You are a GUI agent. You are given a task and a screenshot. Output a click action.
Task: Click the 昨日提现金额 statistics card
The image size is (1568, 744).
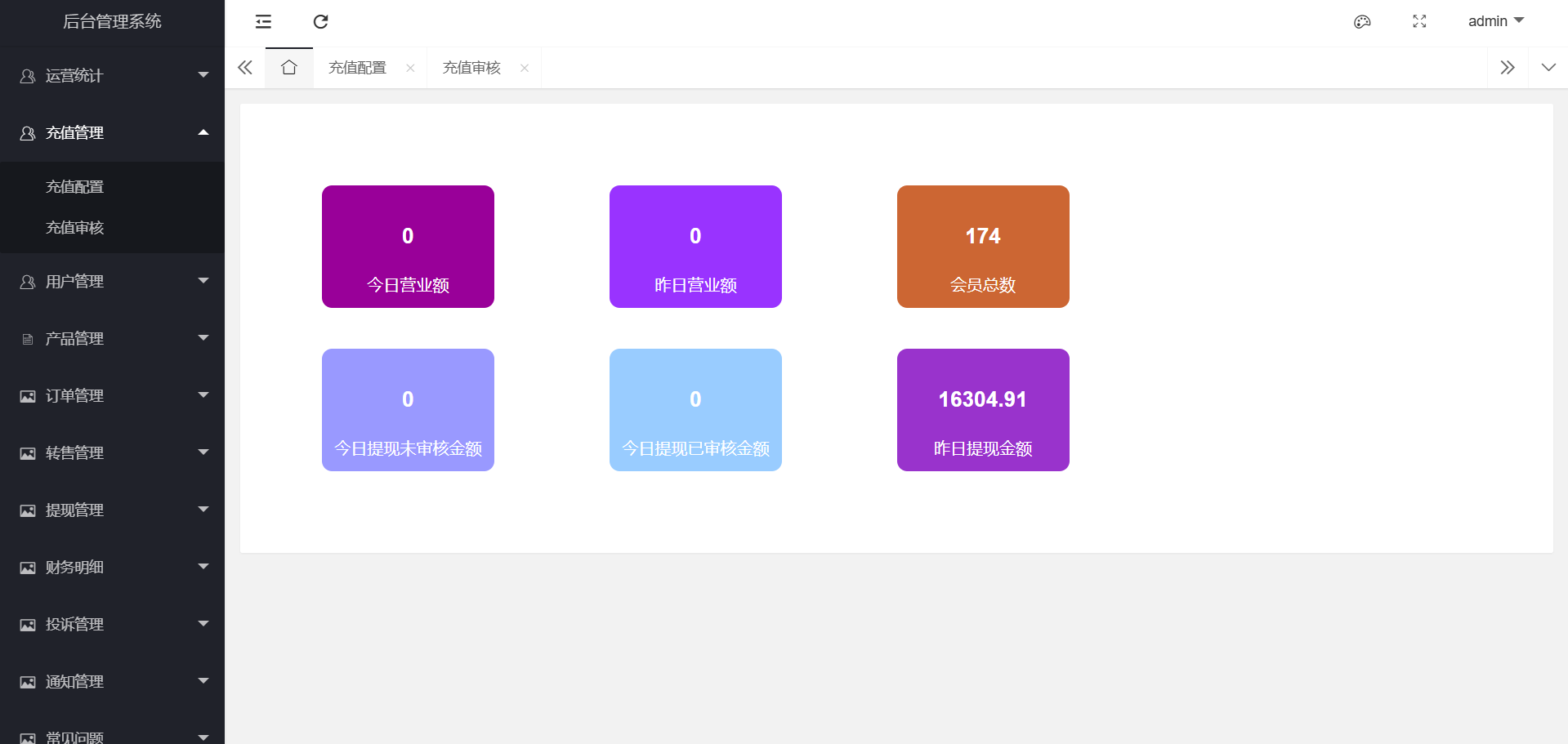pyautogui.click(x=983, y=410)
